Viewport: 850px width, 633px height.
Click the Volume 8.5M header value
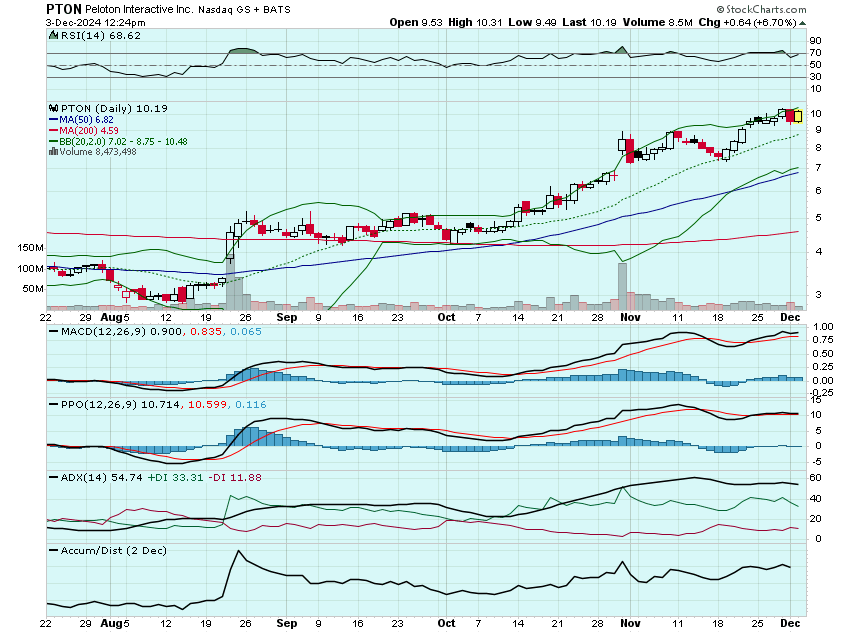(x=658, y=22)
